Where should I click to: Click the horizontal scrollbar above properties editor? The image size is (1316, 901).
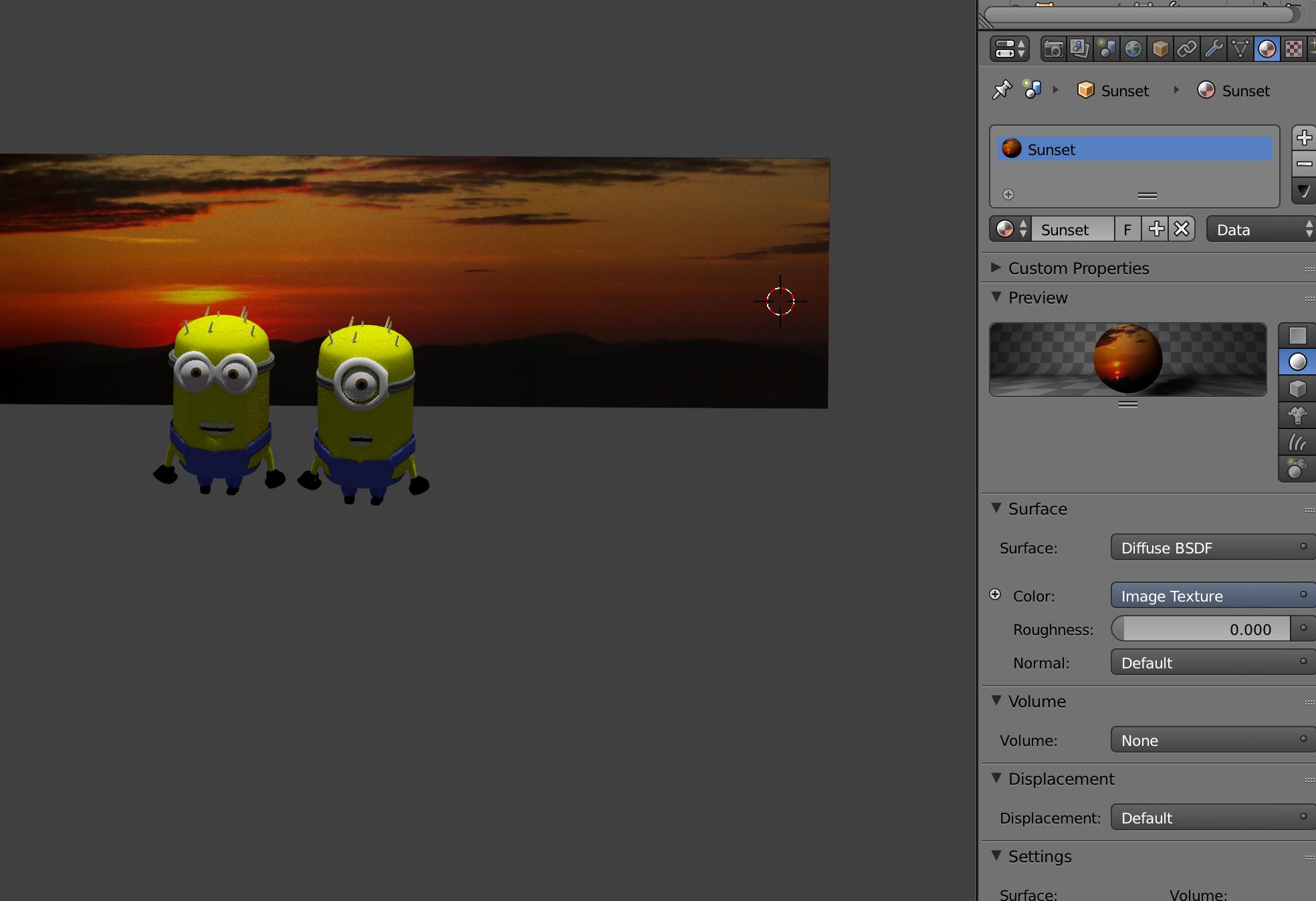[1139, 15]
